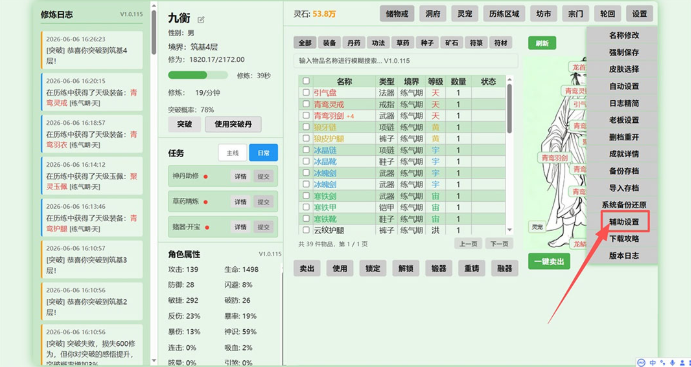Select the checkbox of the 狼牙链 row

click(x=306, y=127)
